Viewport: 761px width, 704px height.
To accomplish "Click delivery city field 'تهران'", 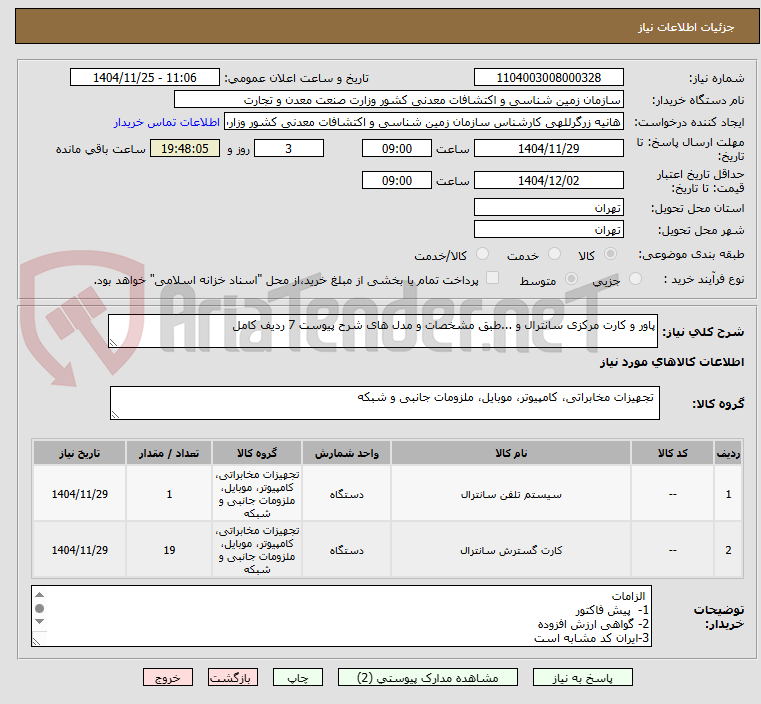I will pos(548,229).
